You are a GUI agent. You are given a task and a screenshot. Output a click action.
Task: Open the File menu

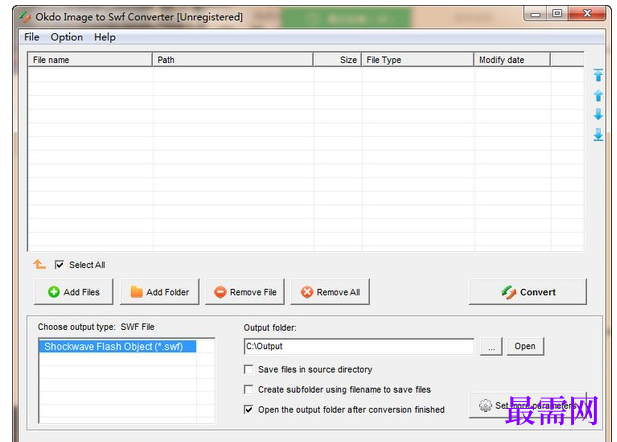(x=31, y=37)
